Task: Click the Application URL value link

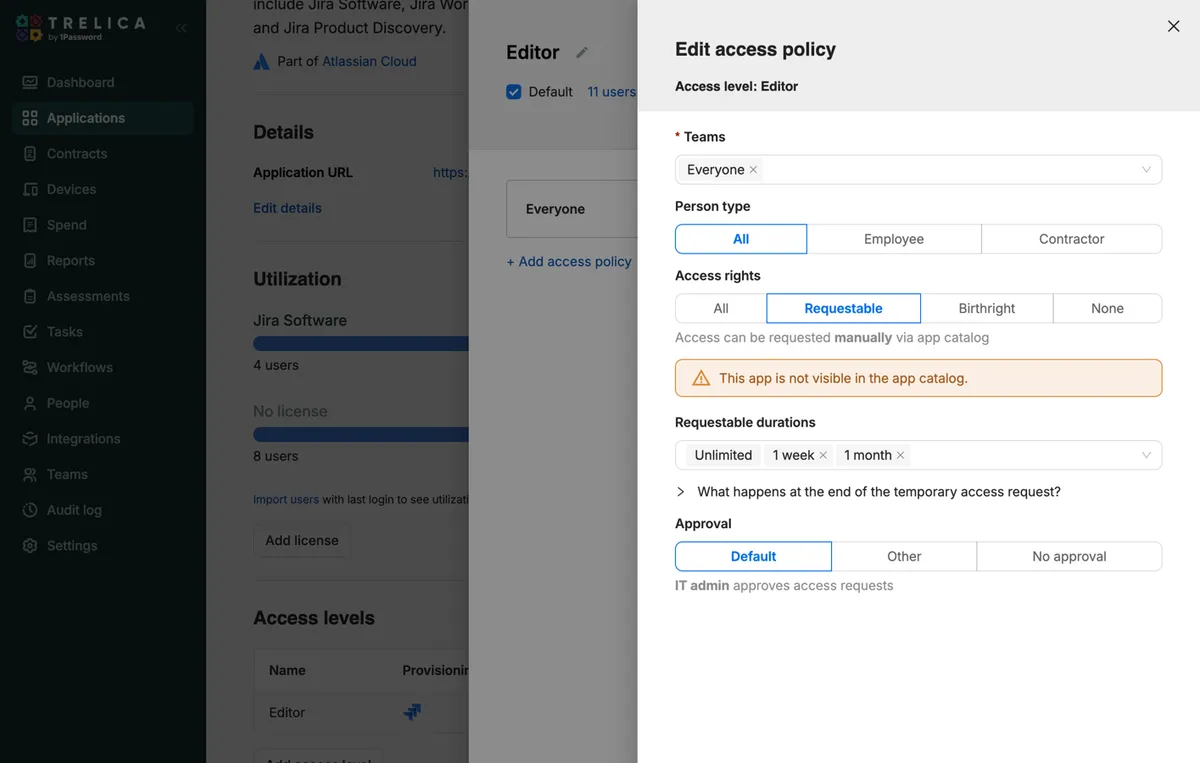Action: (x=451, y=172)
